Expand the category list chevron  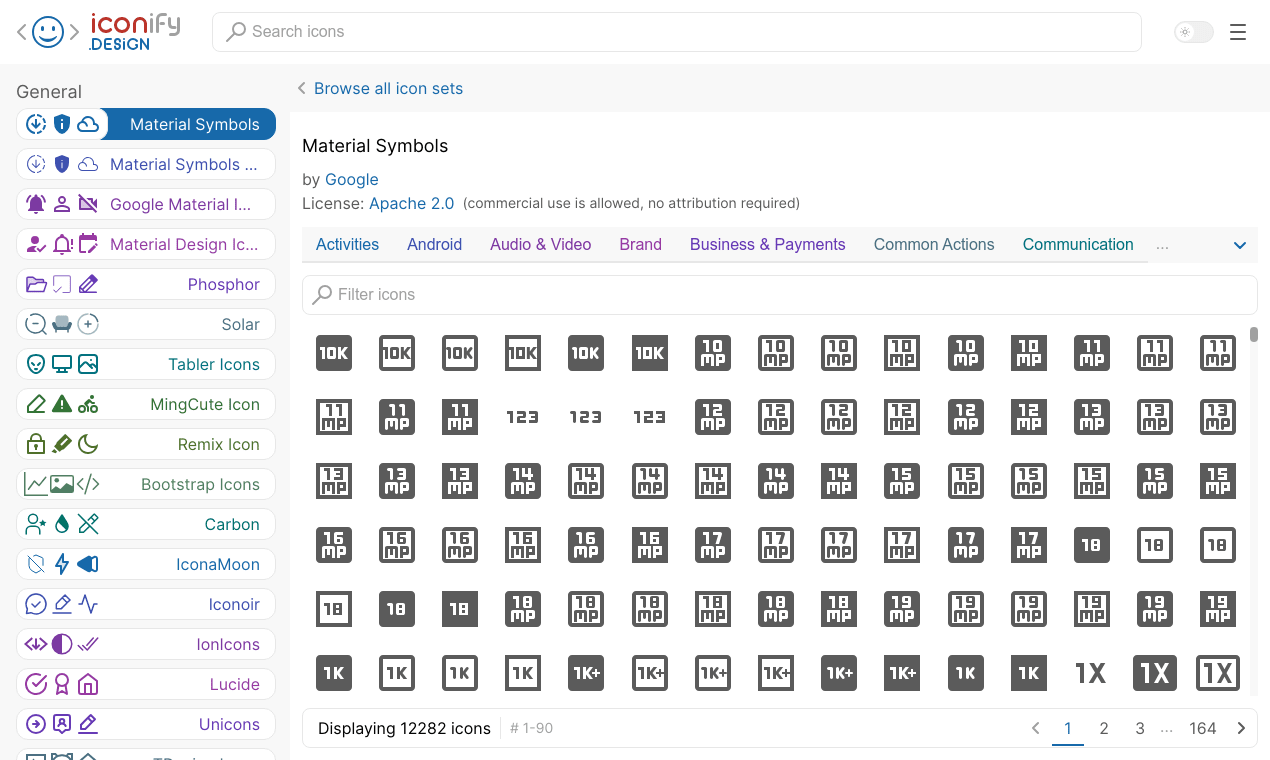[x=1240, y=245]
